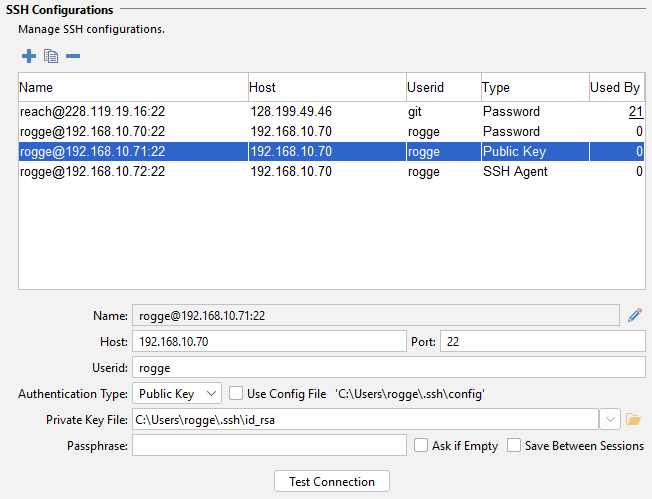The width and height of the screenshot is (652, 499).
Task: Click the Userid text field
Action: pos(389,367)
